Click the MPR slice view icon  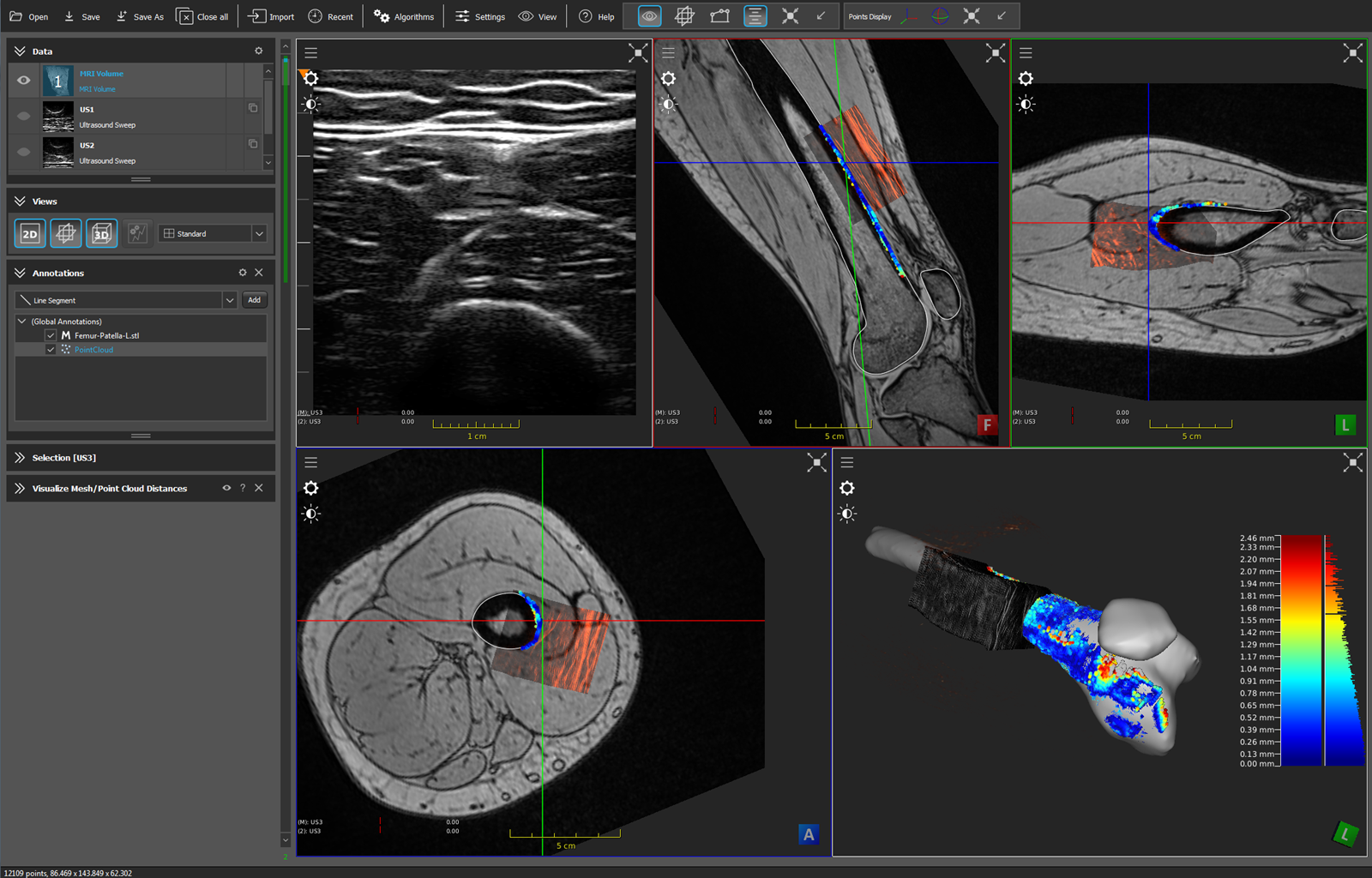coord(66,233)
